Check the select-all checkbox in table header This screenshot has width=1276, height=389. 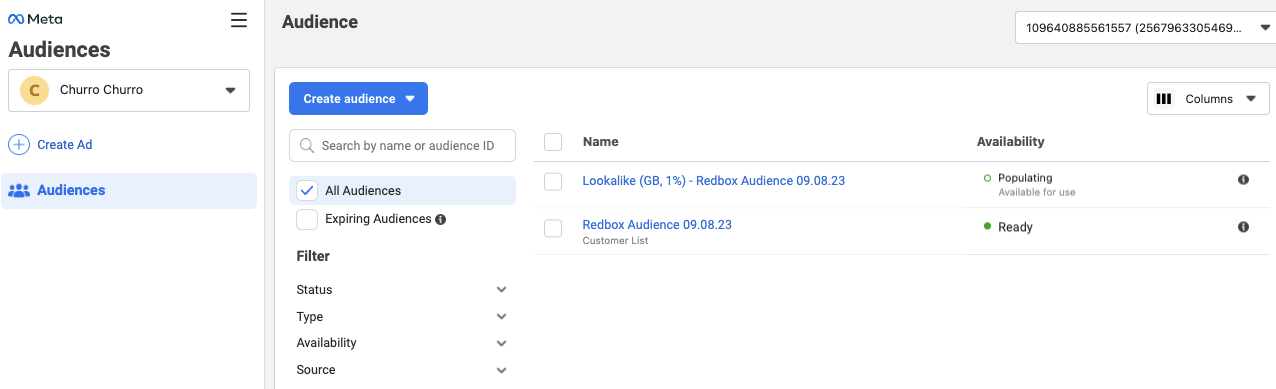(553, 142)
